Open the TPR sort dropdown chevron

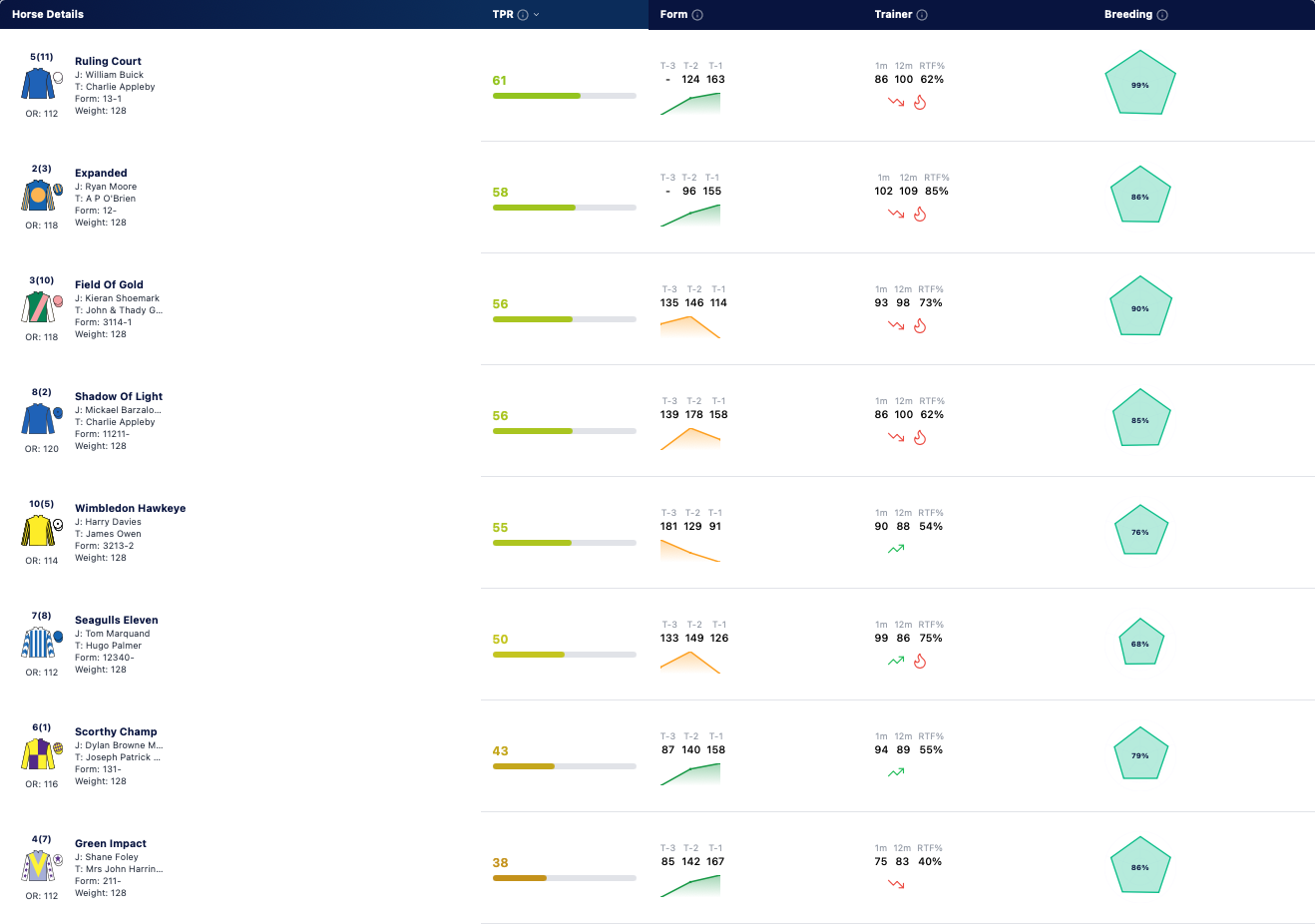tap(537, 15)
